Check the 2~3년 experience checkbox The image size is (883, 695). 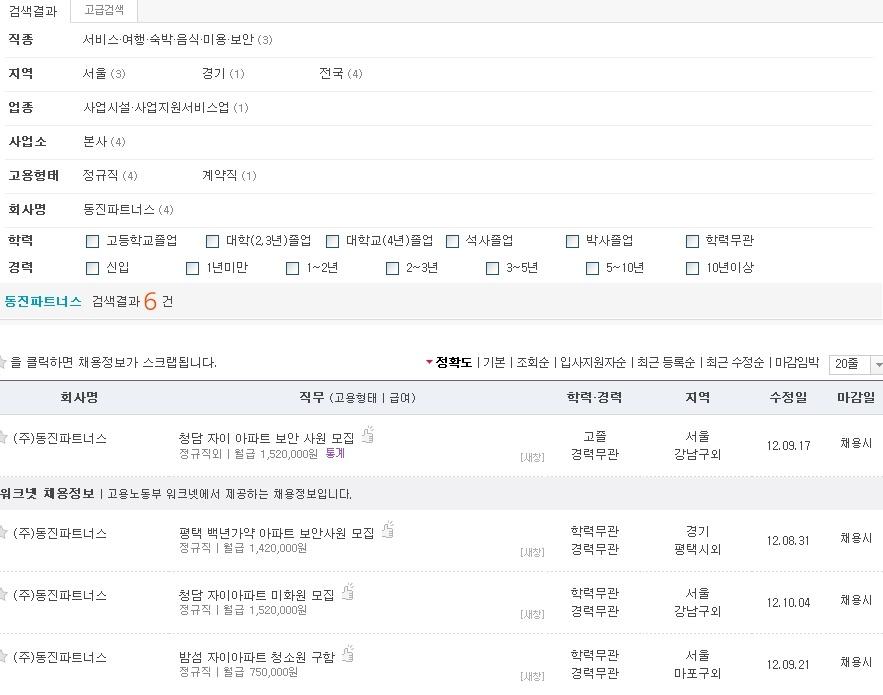pyautogui.click(x=393, y=268)
